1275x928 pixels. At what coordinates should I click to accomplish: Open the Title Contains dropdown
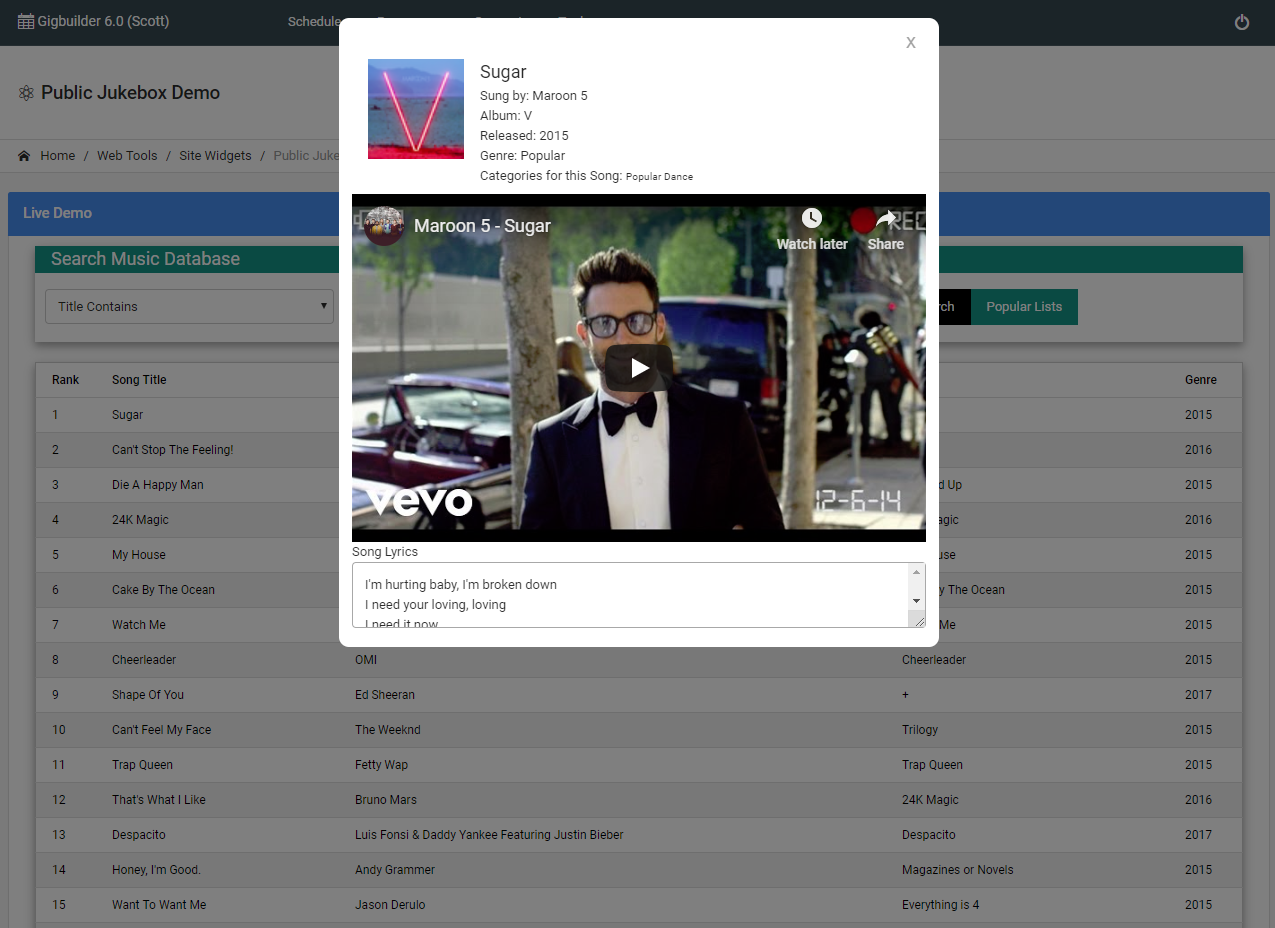[189, 306]
